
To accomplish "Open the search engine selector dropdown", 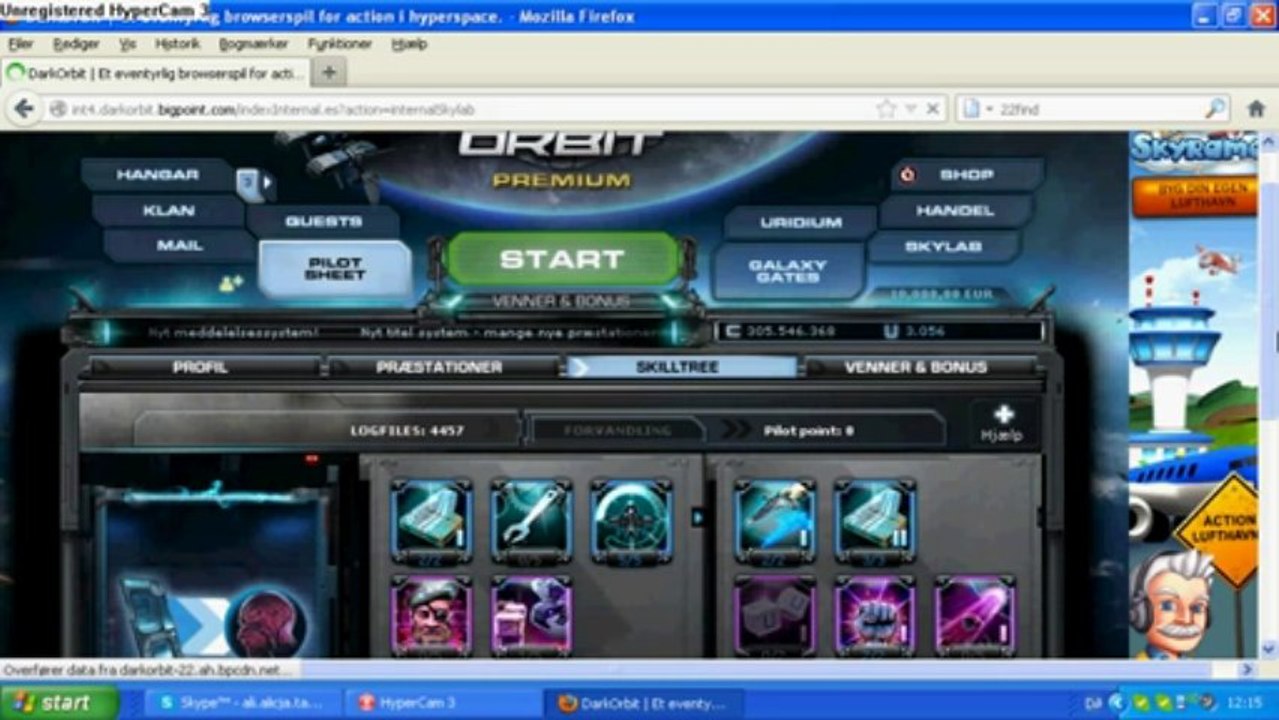I will tap(979, 109).
